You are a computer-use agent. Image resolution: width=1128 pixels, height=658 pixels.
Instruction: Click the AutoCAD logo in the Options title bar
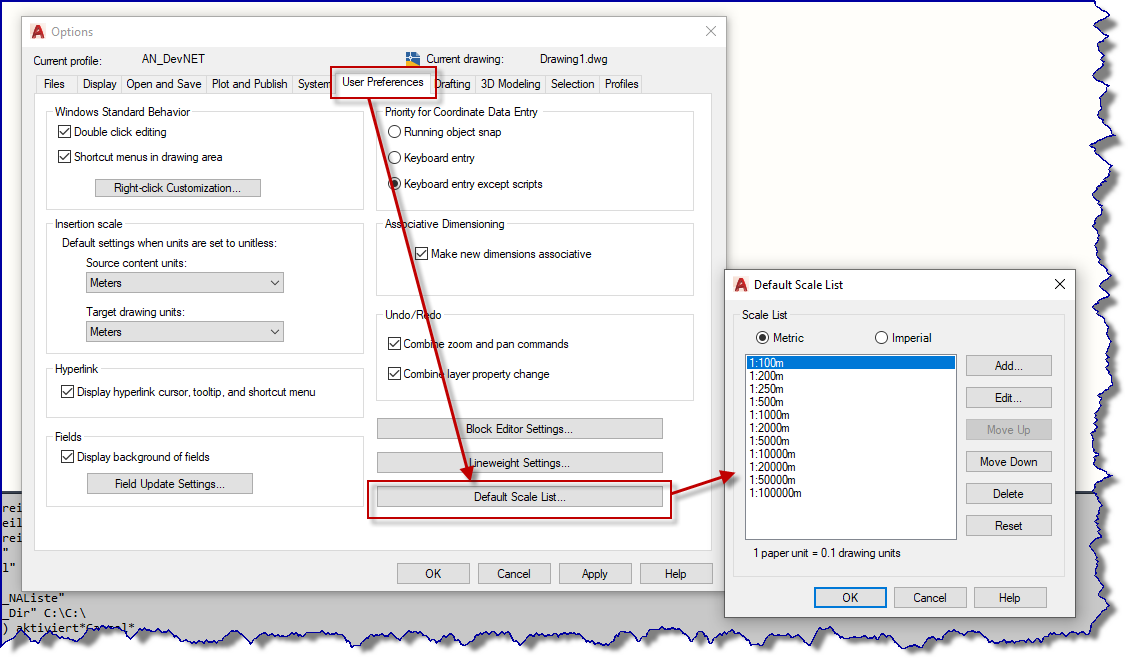(37, 31)
